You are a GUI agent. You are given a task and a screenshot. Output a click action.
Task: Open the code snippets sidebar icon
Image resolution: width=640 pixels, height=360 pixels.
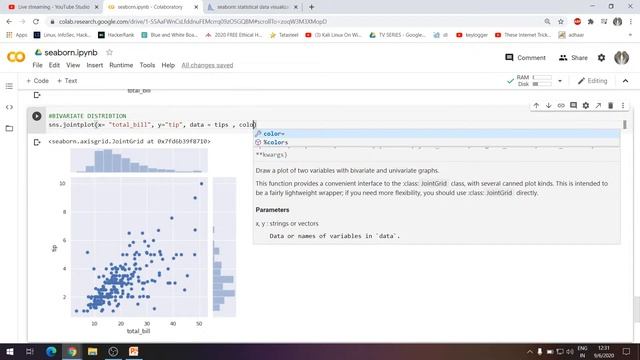pyautogui.click(x=9, y=107)
